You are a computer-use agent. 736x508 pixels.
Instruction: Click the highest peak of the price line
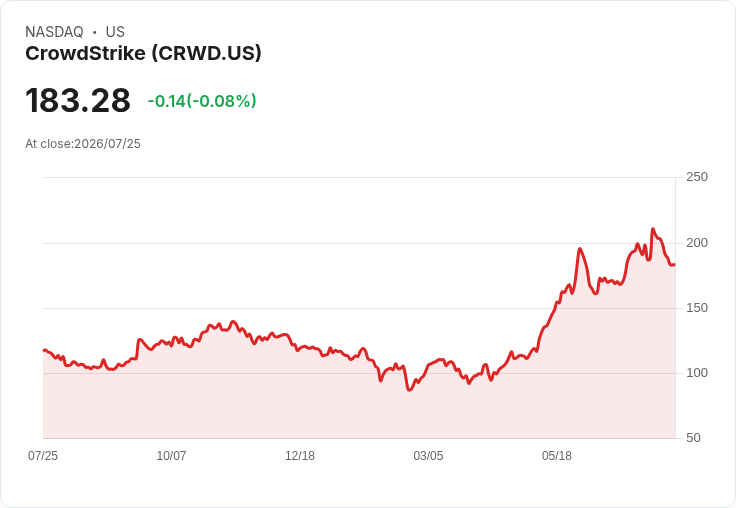[653, 229]
